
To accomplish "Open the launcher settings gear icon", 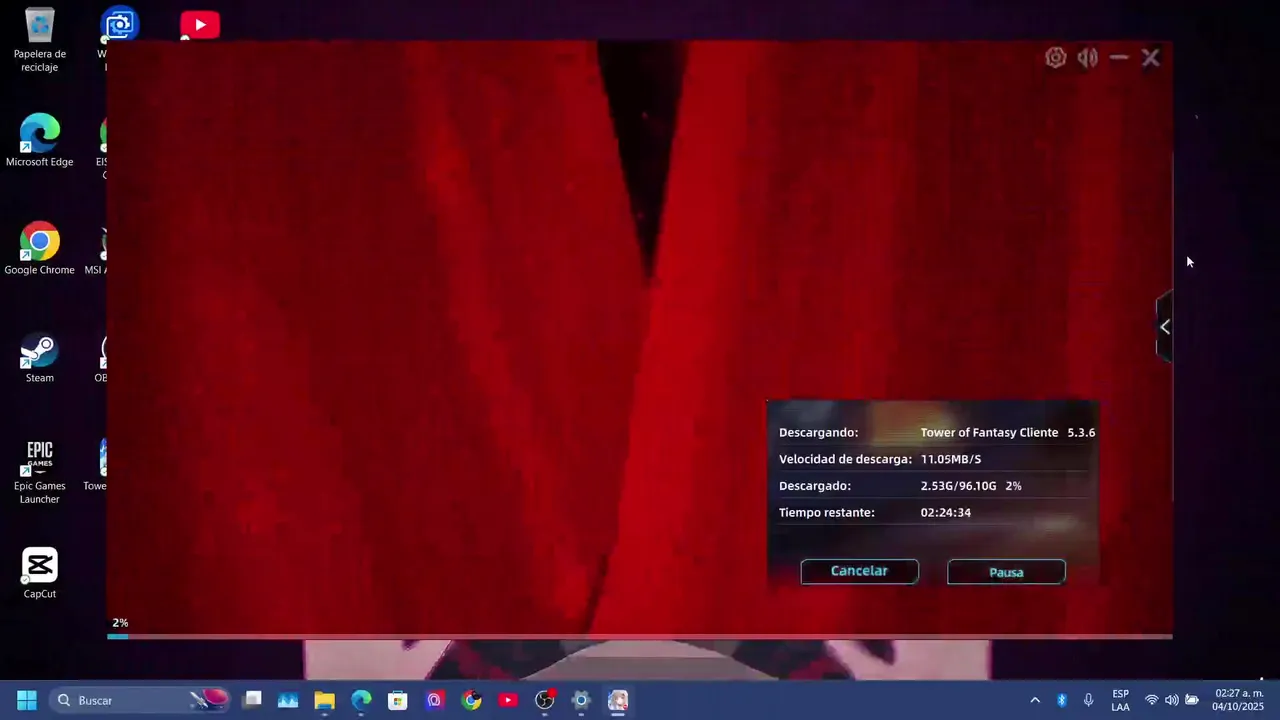I will click(x=1055, y=58).
